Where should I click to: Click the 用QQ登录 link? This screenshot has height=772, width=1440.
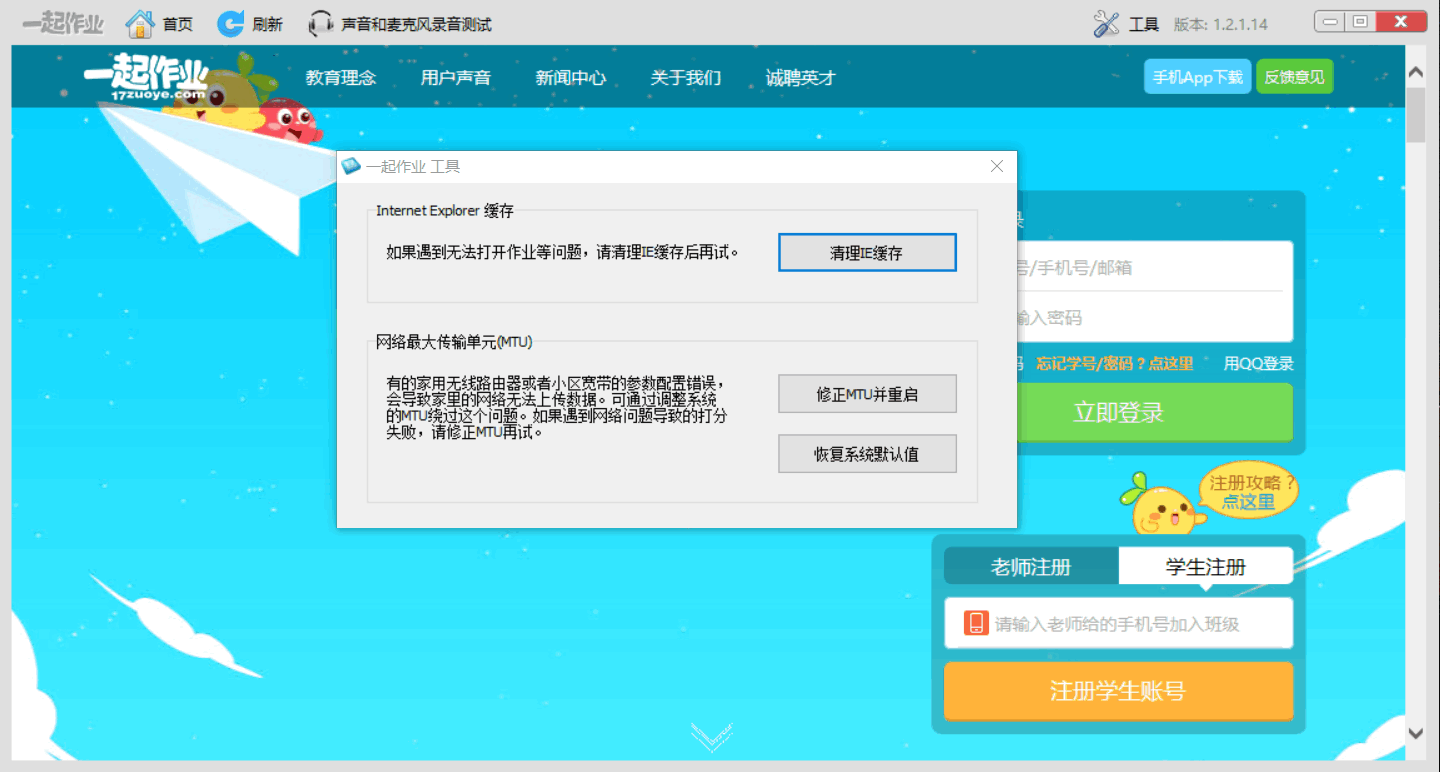pyautogui.click(x=1259, y=364)
